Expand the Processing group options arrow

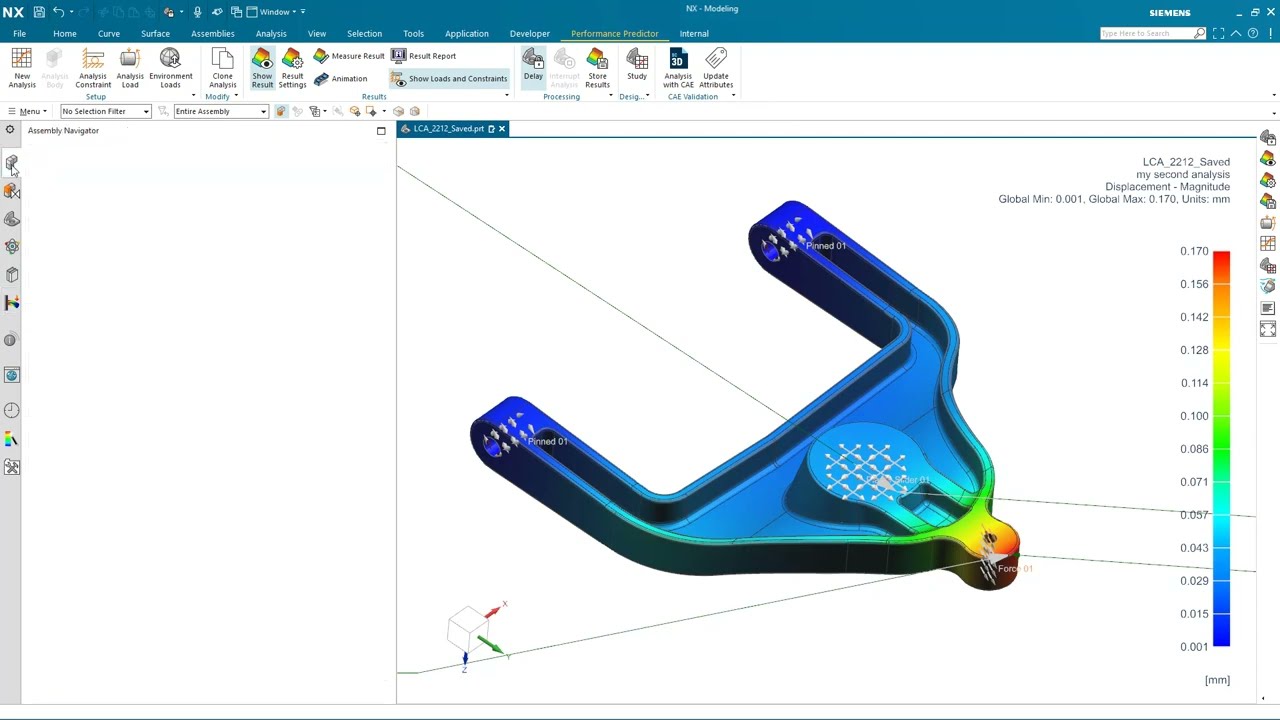tap(611, 96)
